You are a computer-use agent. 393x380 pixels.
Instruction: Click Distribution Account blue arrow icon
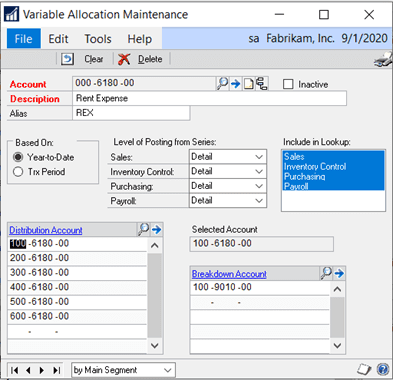[156, 229]
